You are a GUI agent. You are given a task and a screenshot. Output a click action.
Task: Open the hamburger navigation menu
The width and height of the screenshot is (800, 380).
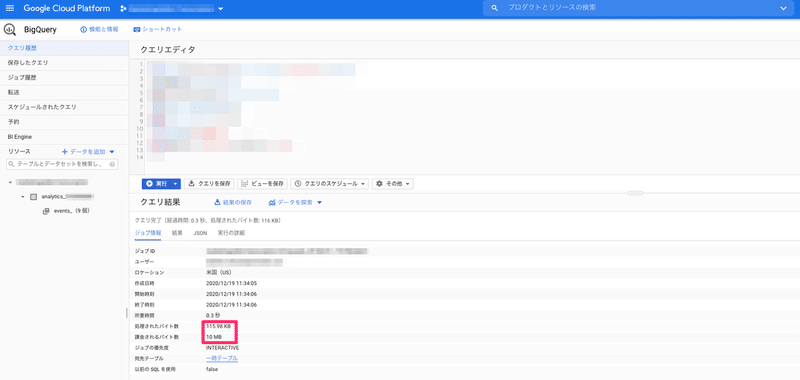(x=10, y=8)
